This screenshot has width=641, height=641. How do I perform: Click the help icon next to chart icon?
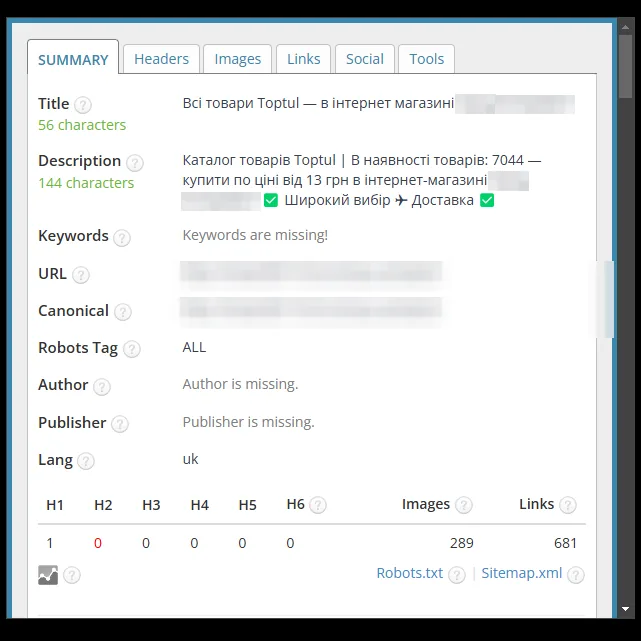(x=72, y=575)
